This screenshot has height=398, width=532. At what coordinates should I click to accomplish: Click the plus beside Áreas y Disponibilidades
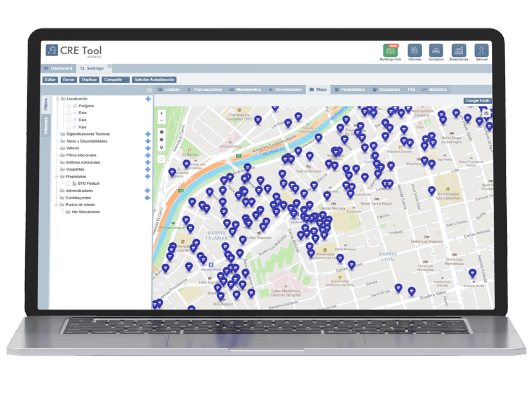pos(148,141)
